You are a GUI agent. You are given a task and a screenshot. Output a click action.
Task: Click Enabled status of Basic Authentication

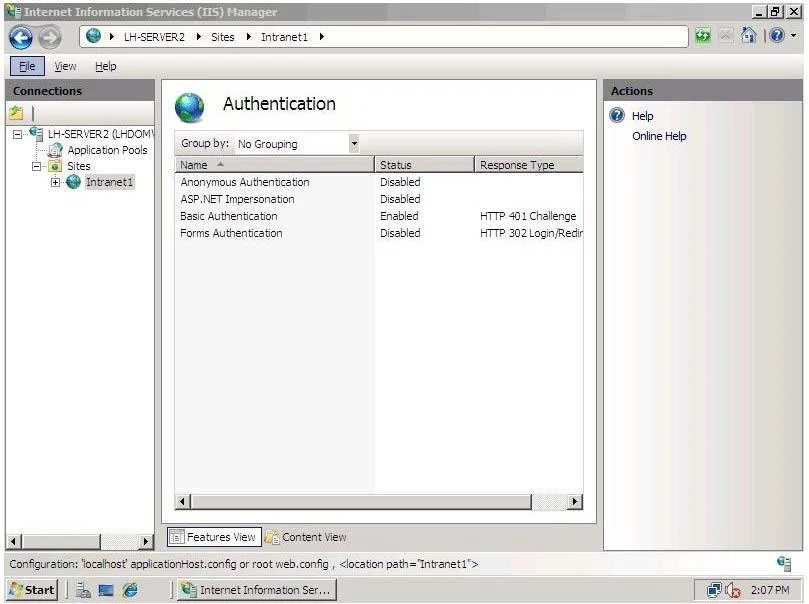coord(399,216)
